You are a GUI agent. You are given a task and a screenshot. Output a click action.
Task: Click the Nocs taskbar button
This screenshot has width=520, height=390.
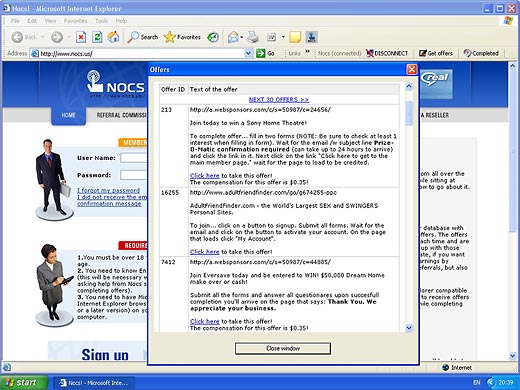(94, 383)
